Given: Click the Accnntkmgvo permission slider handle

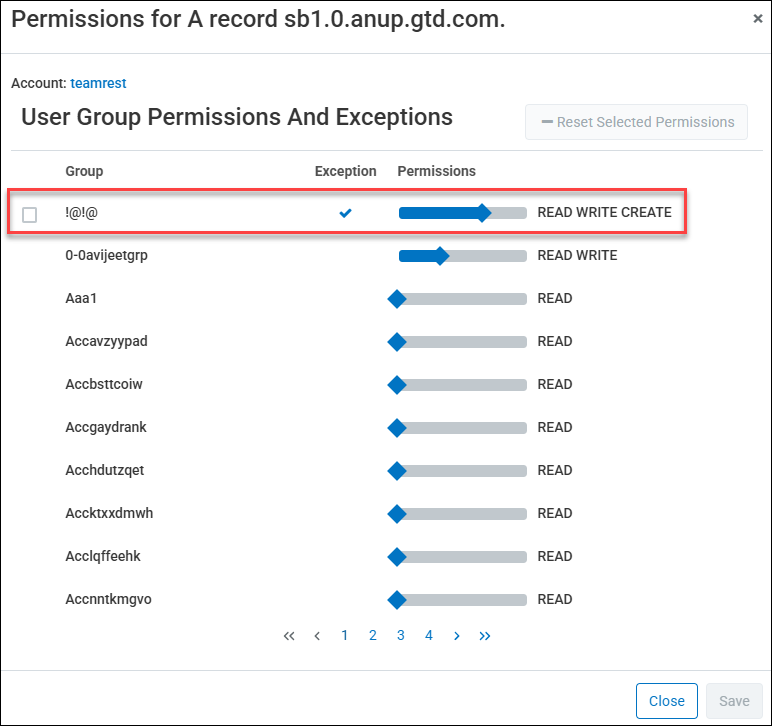Looking at the screenshot, I should click(x=397, y=600).
